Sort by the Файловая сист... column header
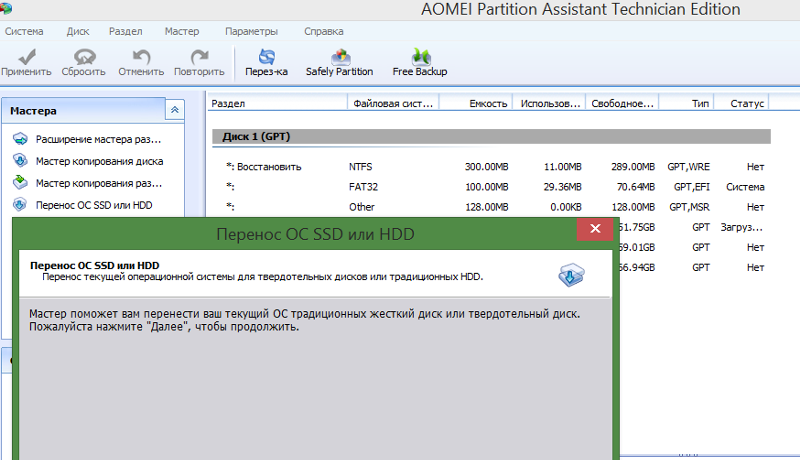 [393, 103]
